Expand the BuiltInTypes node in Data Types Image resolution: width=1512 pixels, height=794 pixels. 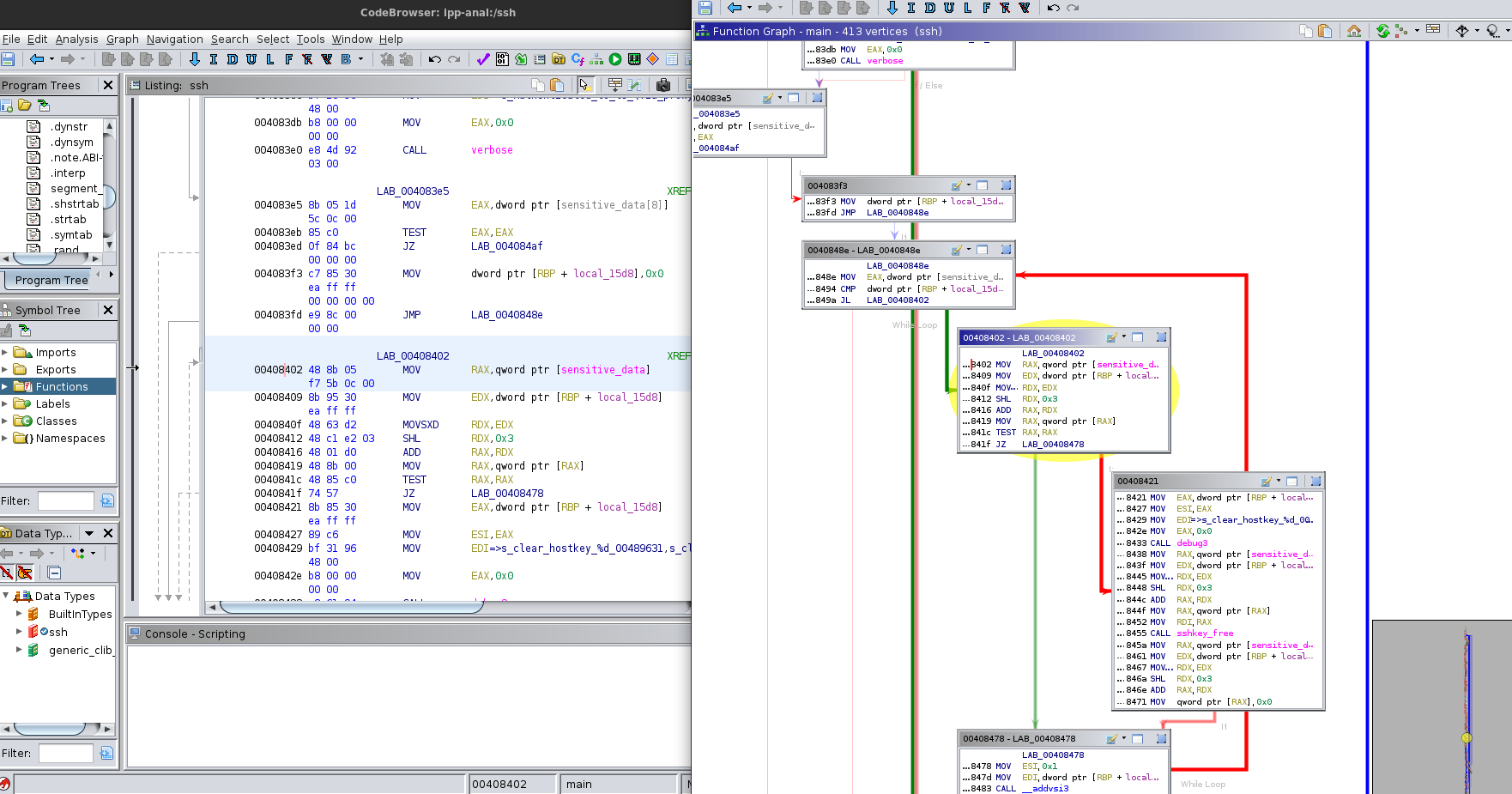[21, 614]
